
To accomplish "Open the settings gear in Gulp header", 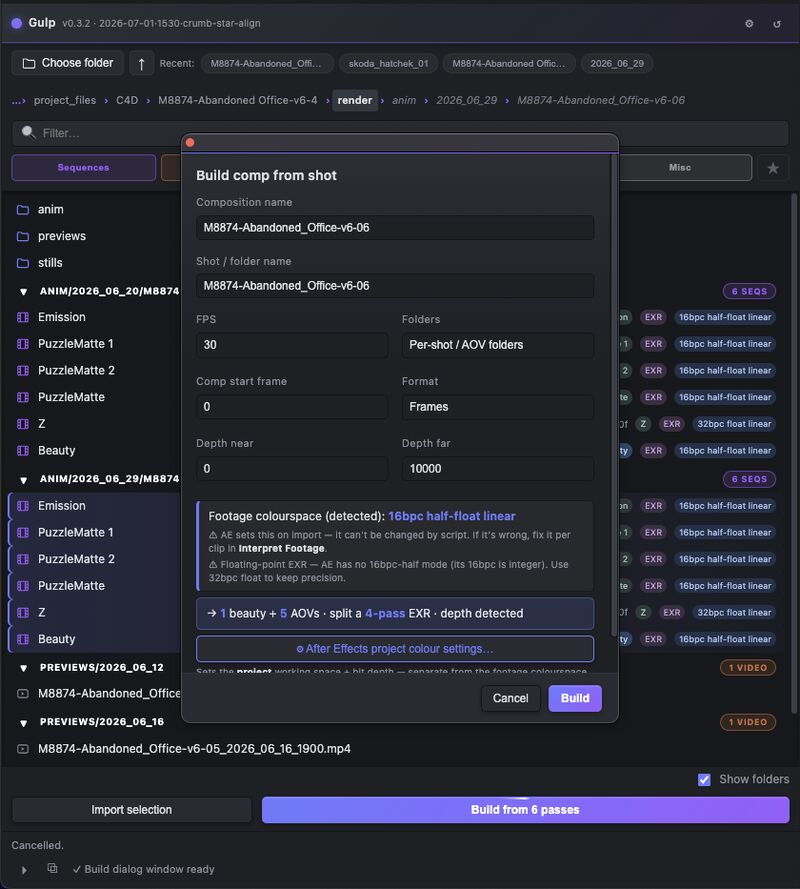I will (749, 23).
